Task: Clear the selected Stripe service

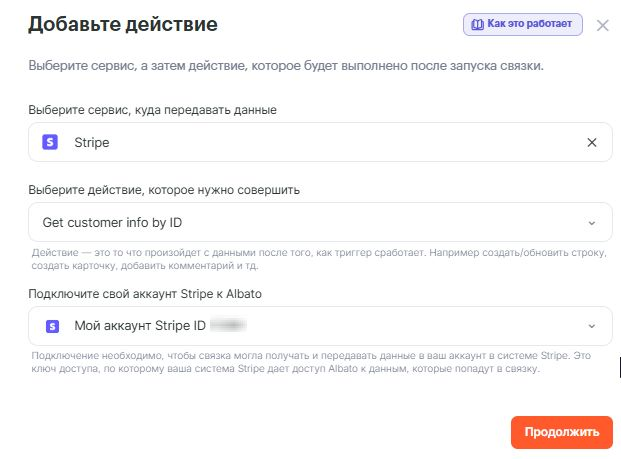Action: pos(592,143)
